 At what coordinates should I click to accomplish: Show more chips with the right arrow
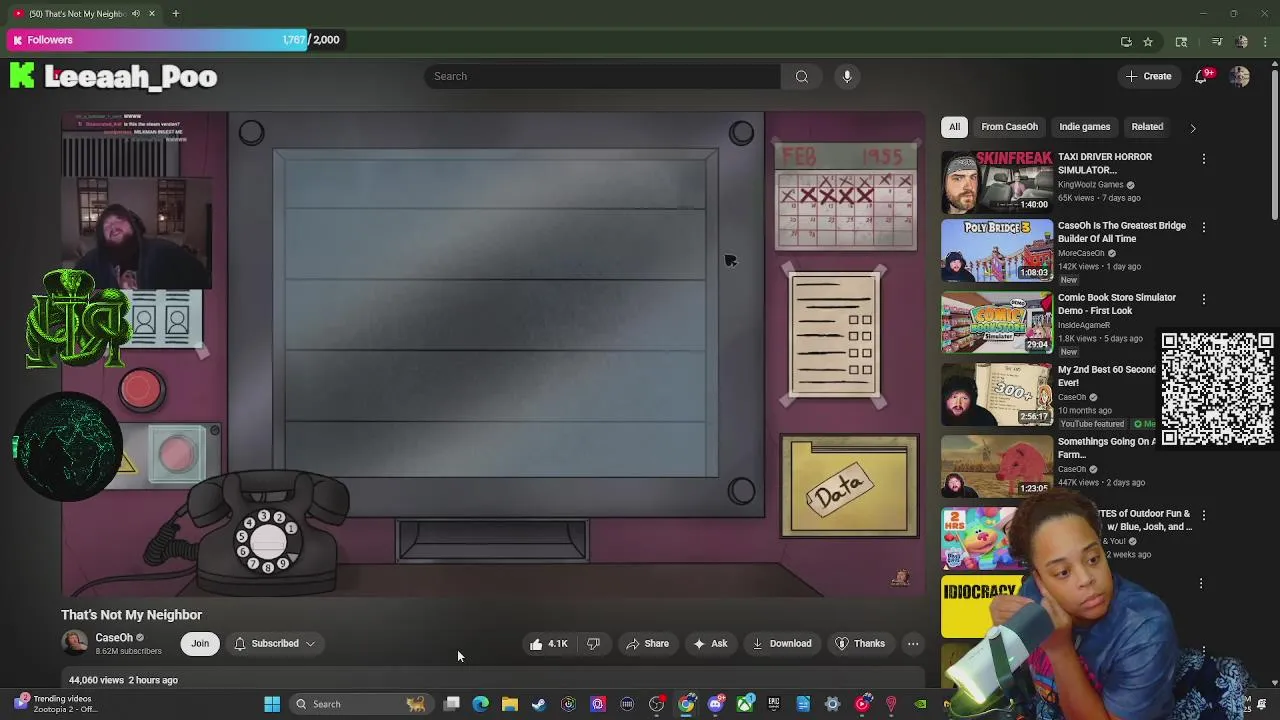tap(1192, 128)
